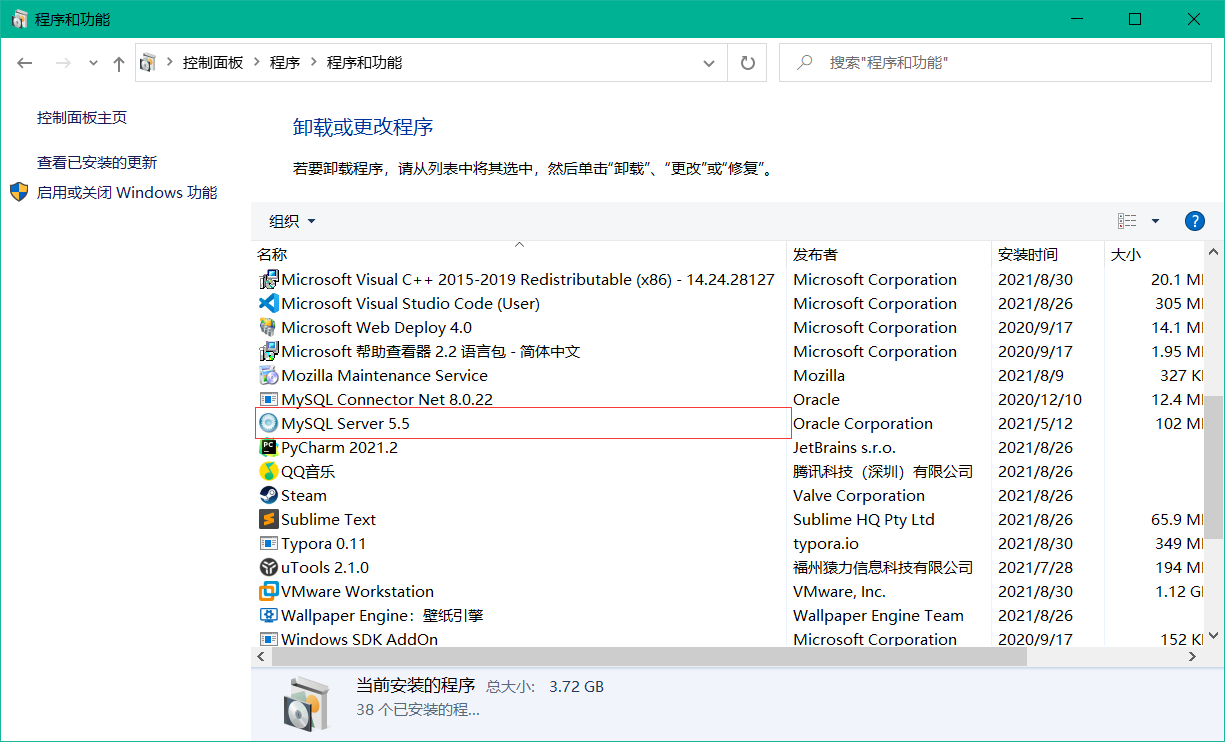Click the vertical scrollbar up arrow
The image size is (1225, 742).
click(x=1213, y=253)
